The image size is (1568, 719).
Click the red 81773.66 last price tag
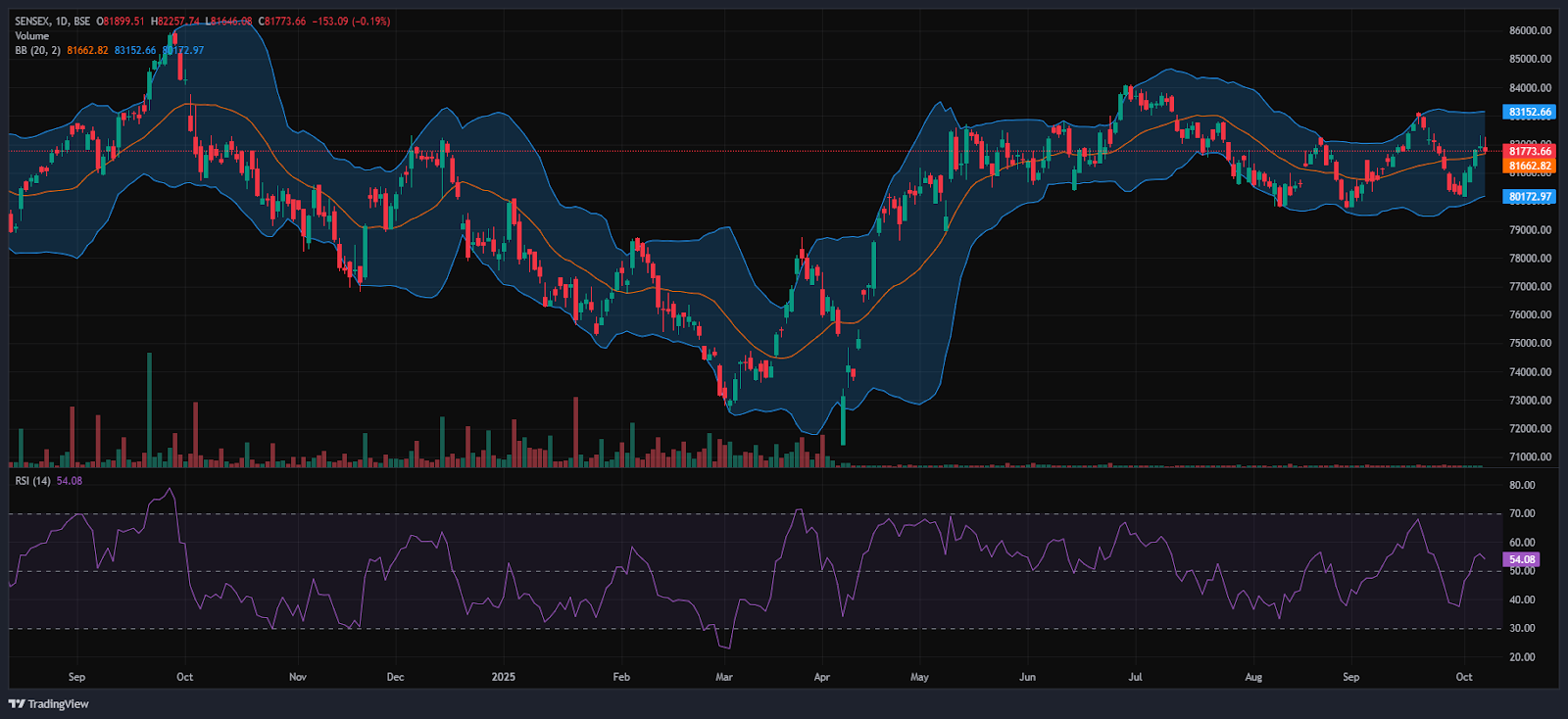click(1529, 151)
